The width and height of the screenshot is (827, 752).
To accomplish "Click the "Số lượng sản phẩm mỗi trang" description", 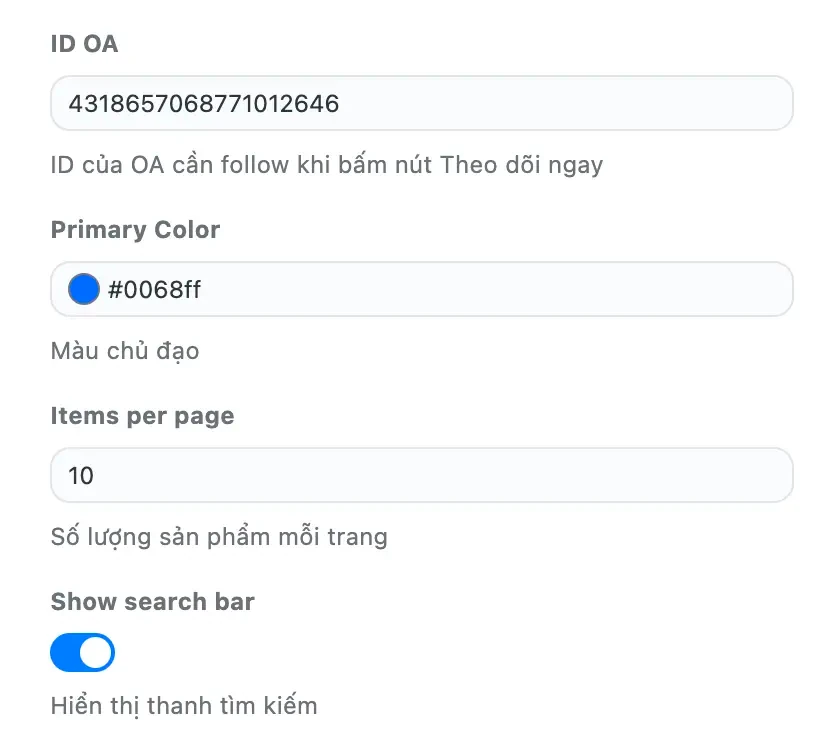I will click(219, 537).
